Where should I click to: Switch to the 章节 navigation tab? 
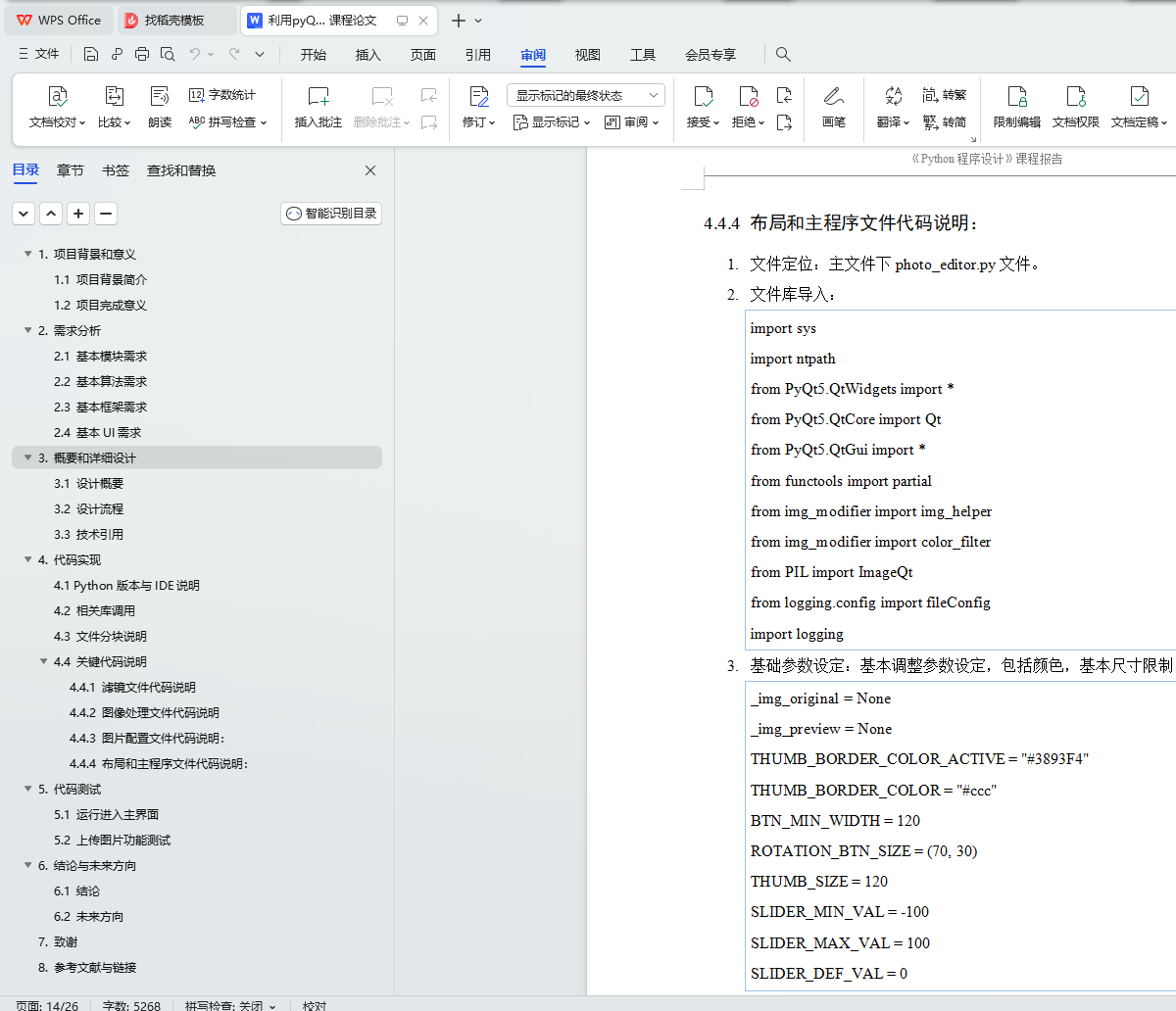point(71,170)
